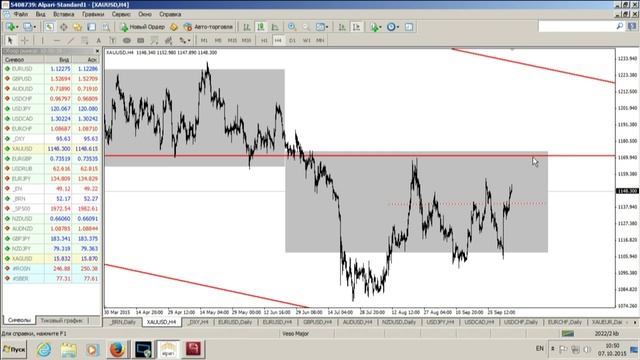Select the arrow cursor tool
This screenshot has width=640, height=360.
click(10, 40)
